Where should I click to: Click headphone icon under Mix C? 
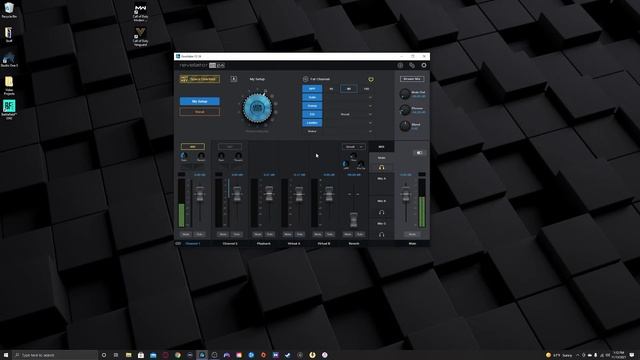pyautogui.click(x=381, y=235)
